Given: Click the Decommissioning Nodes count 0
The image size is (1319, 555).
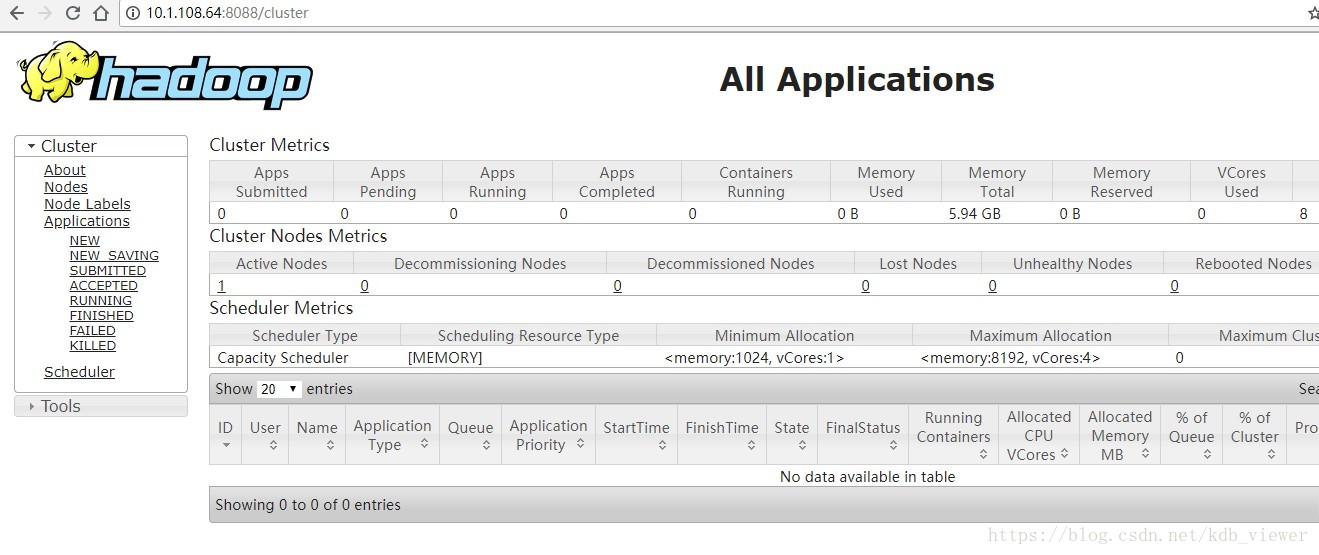Looking at the screenshot, I should [x=365, y=286].
